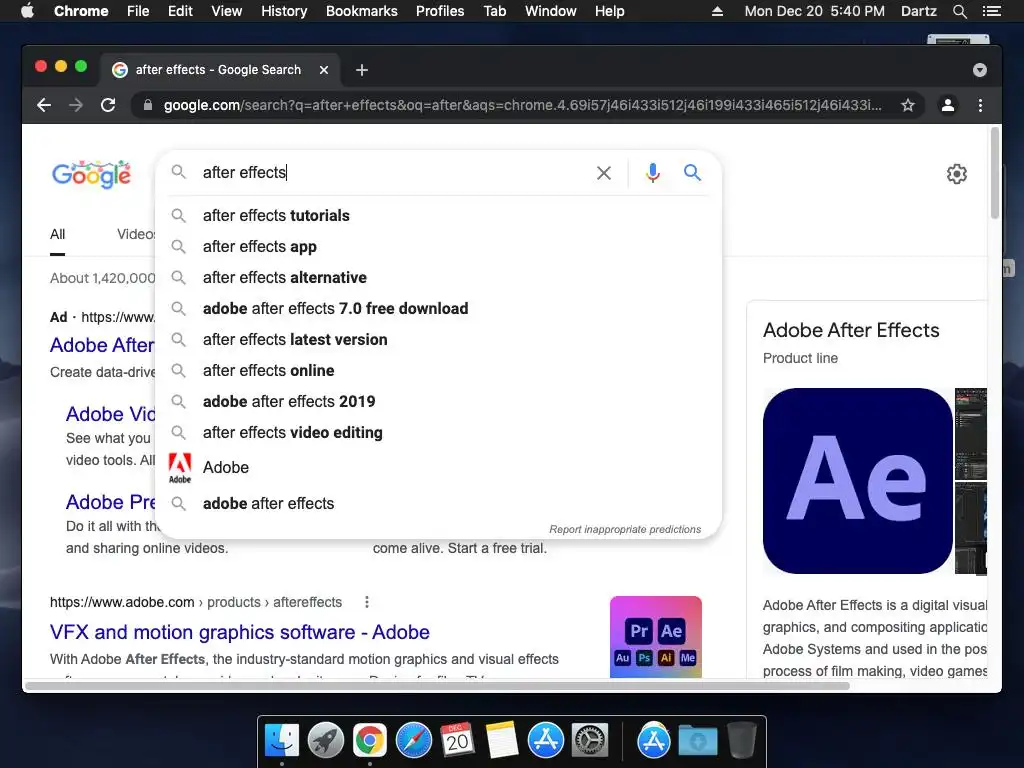Open Calendar showing 20 in dock
Image resolution: width=1024 pixels, height=768 pixels.
coord(457,741)
